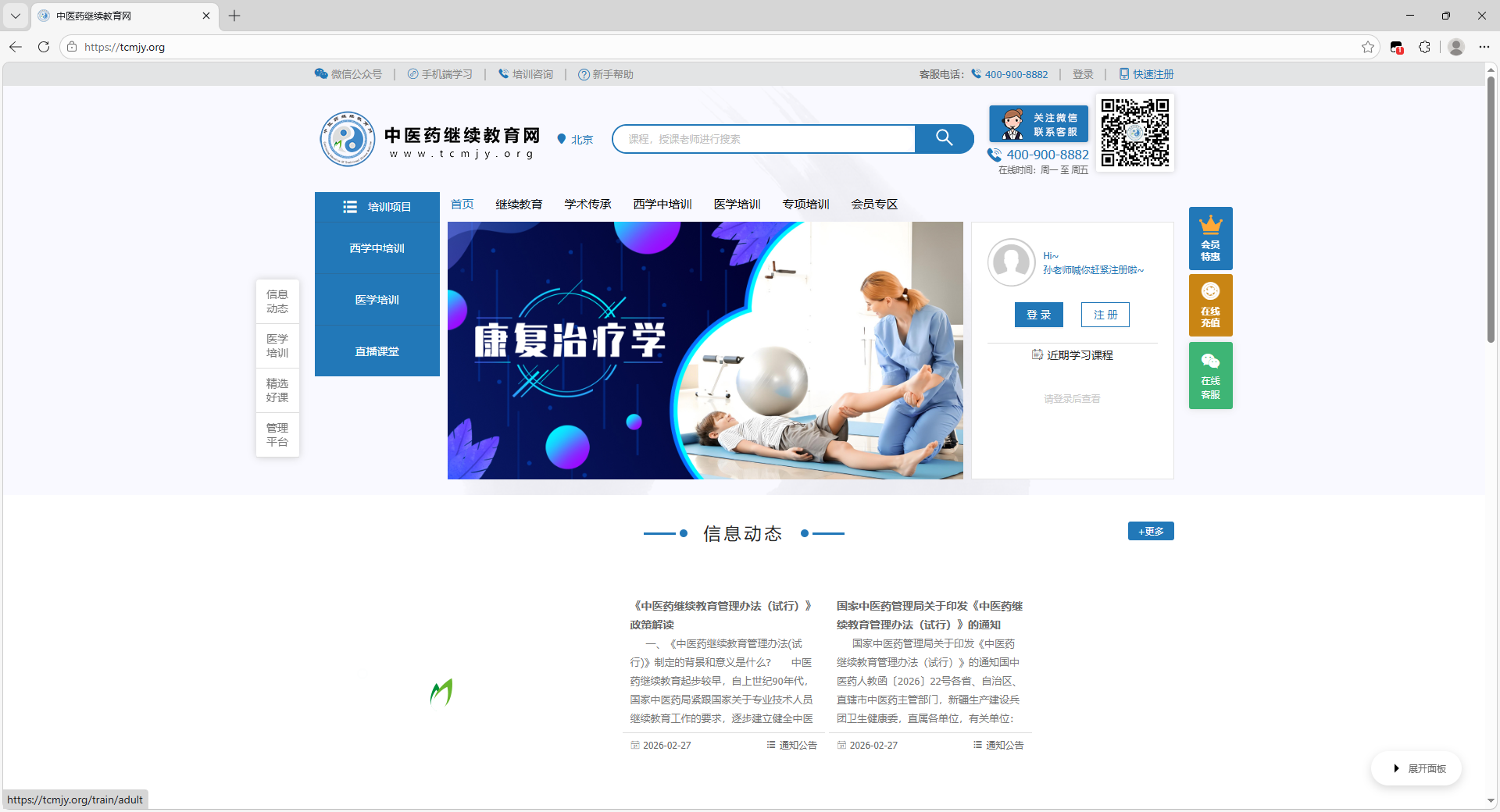
Task: Open the +更多 news link
Action: (x=1150, y=531)
